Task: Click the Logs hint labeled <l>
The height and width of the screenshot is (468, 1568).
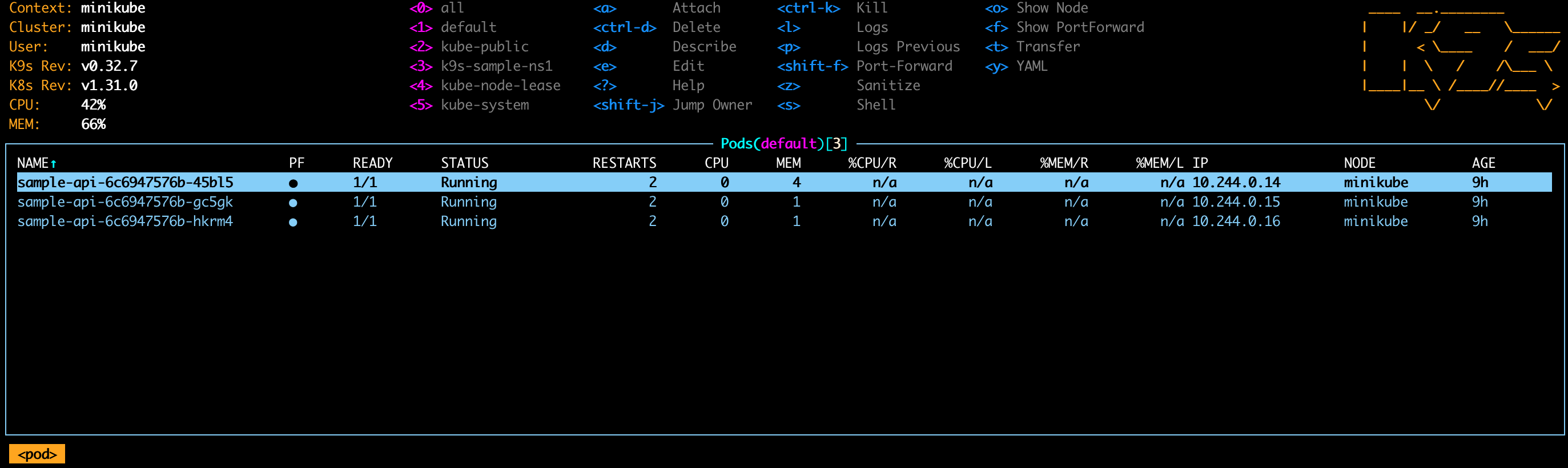Action: (x=832, y=27)
